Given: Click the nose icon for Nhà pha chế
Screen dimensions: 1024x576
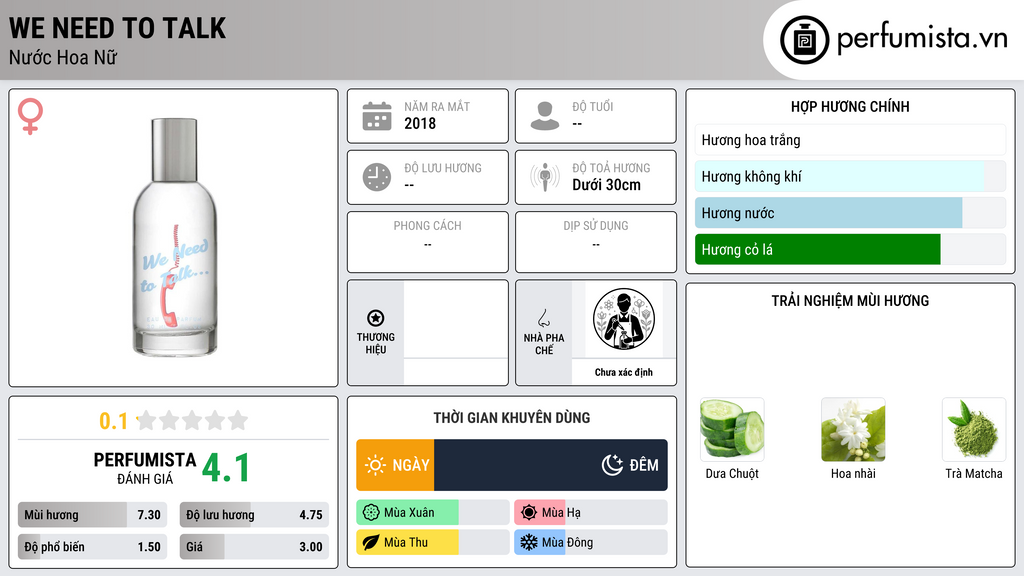Looking at the screenshot, I should click(543, 318).
